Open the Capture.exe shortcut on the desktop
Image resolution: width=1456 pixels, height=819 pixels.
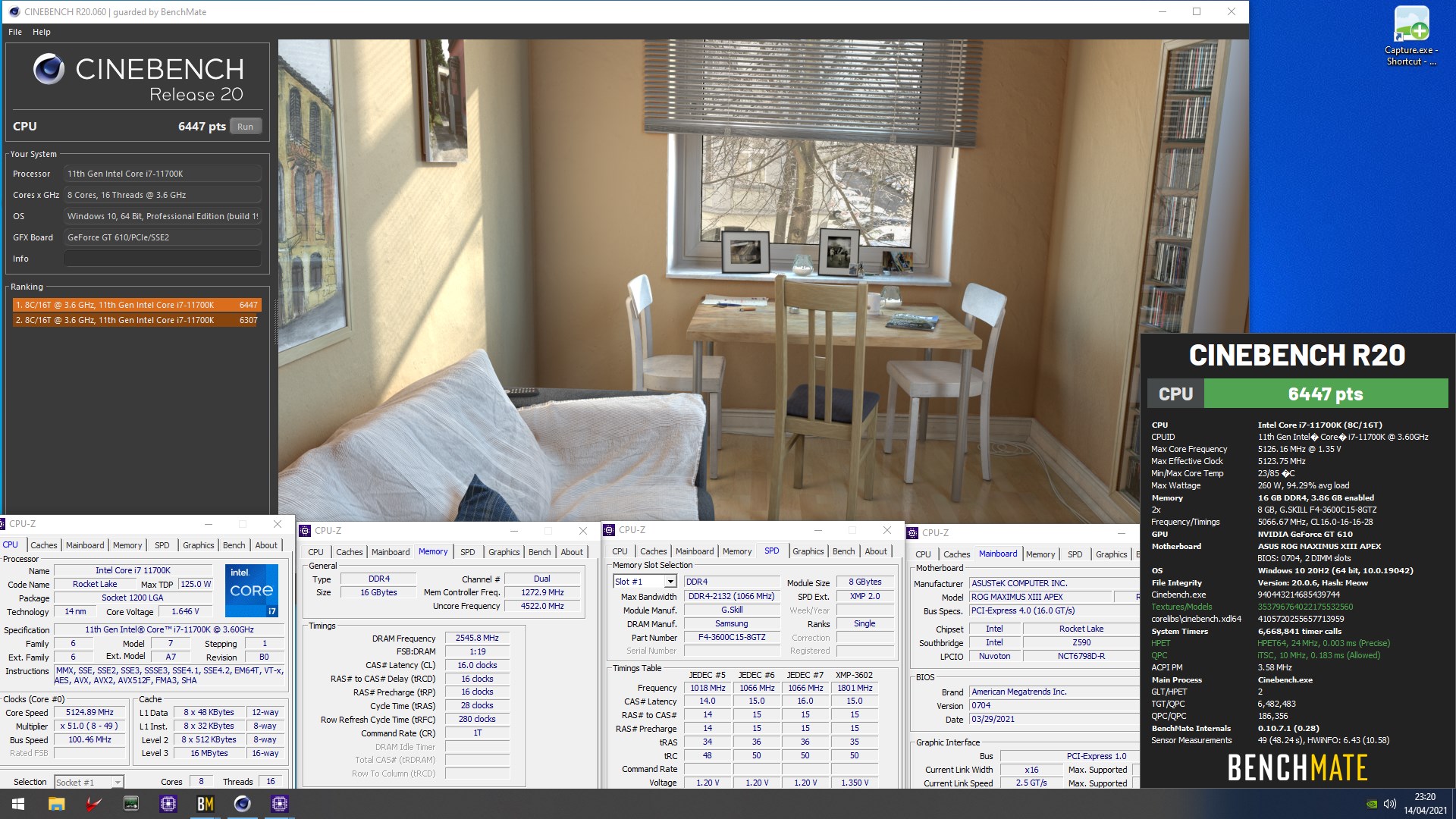(1411, 36)
